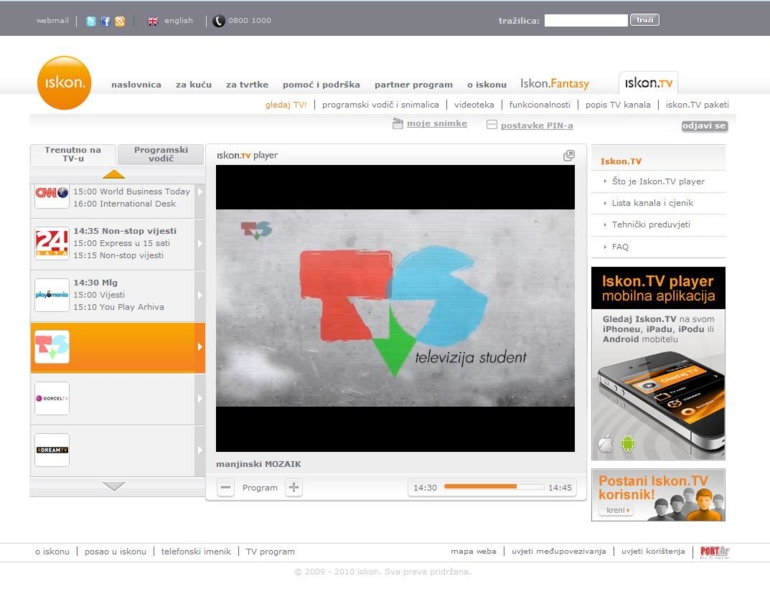Expand the 24 sata row arrow
The image size is (770, 591).
point(200,243)
